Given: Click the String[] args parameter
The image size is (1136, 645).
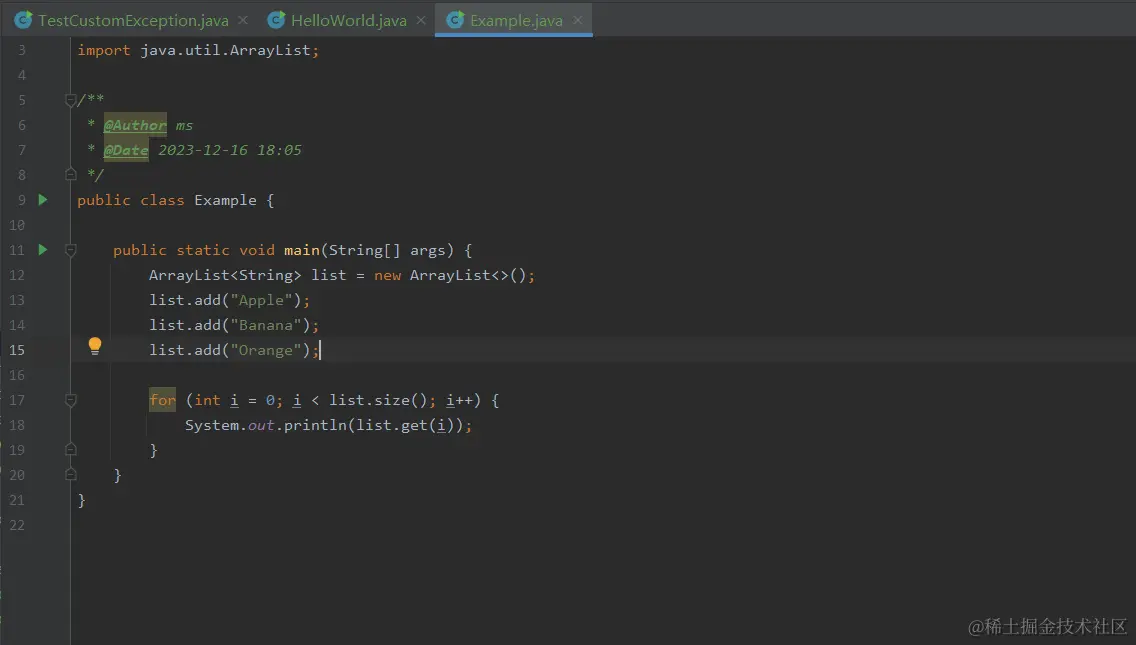Looking at the screenshot, I should pos(387,250).
